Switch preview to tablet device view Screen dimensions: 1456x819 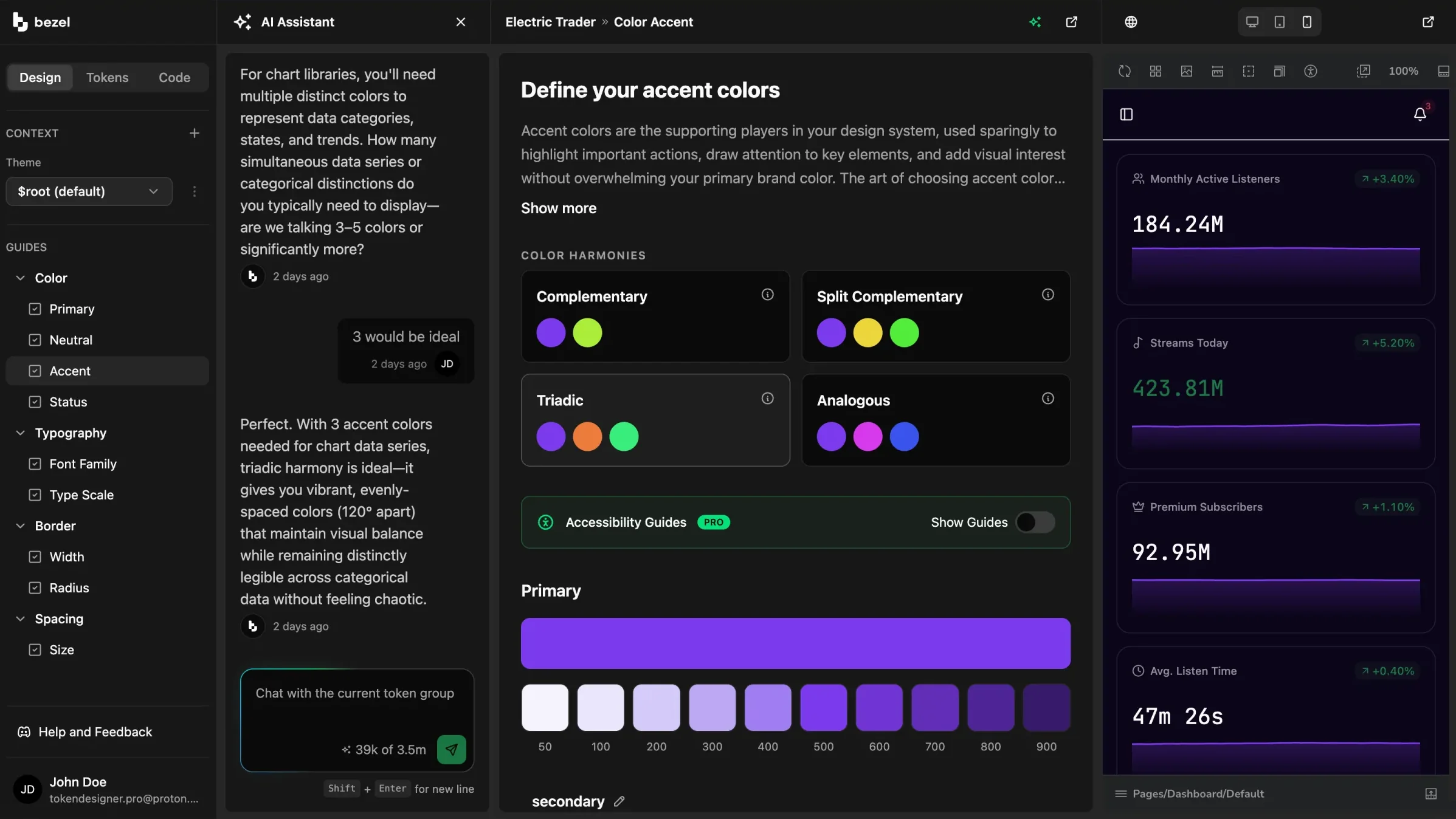1280,22
